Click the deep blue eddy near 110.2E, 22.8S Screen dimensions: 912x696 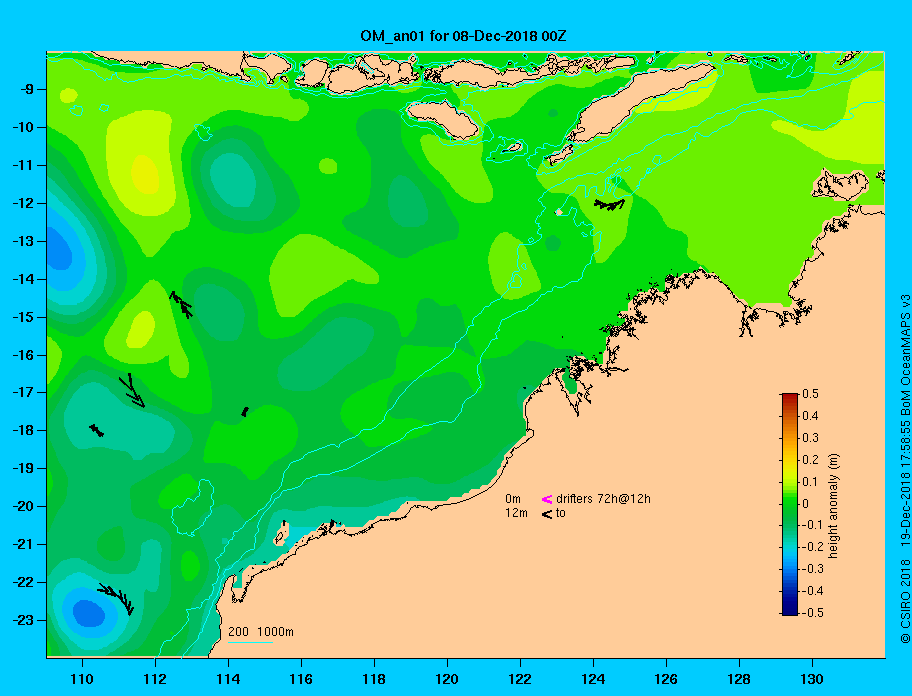(89, 613)
